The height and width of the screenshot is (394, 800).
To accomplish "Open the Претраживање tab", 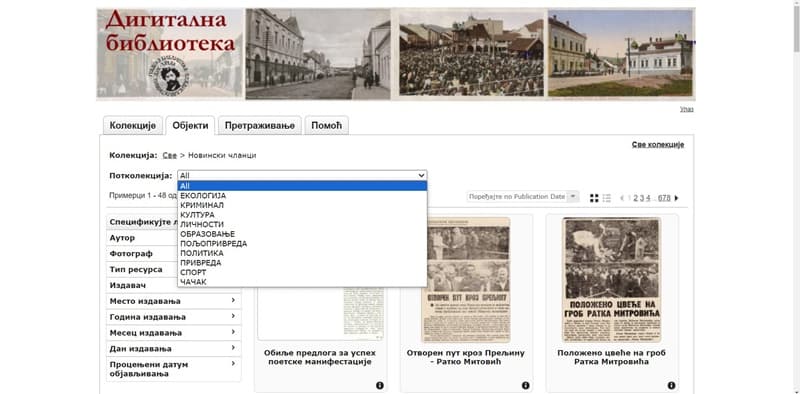I will [x=260, y=126].
